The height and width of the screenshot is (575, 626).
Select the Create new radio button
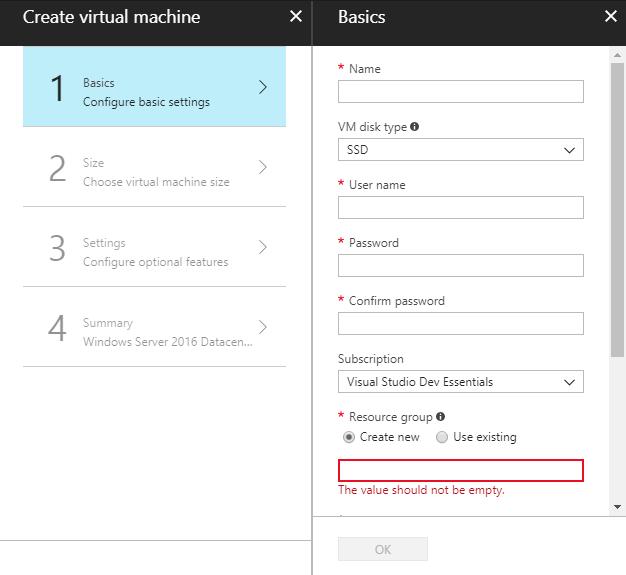click(348, 437)
